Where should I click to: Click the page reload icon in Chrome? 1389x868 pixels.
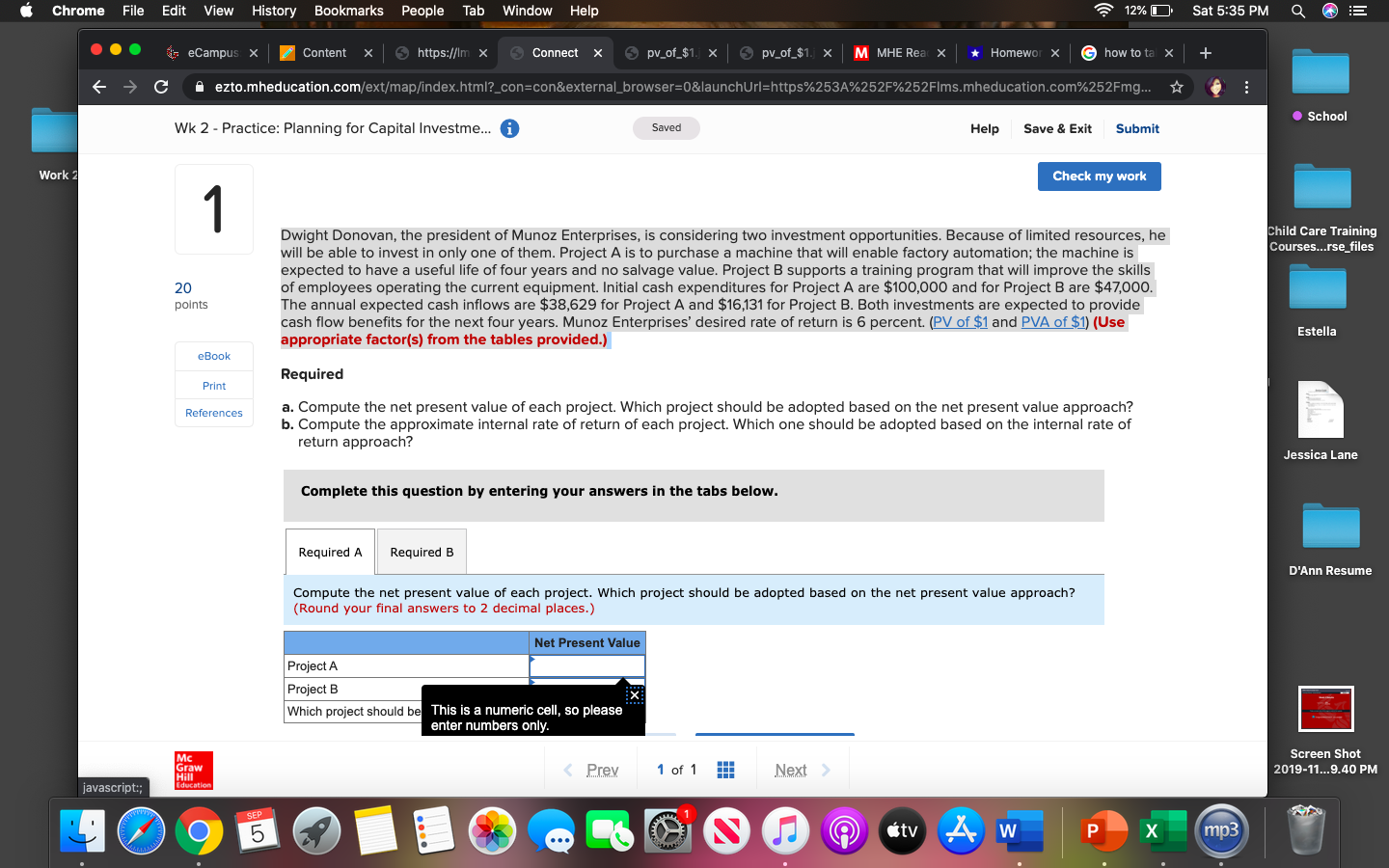[x=161, y=87]
